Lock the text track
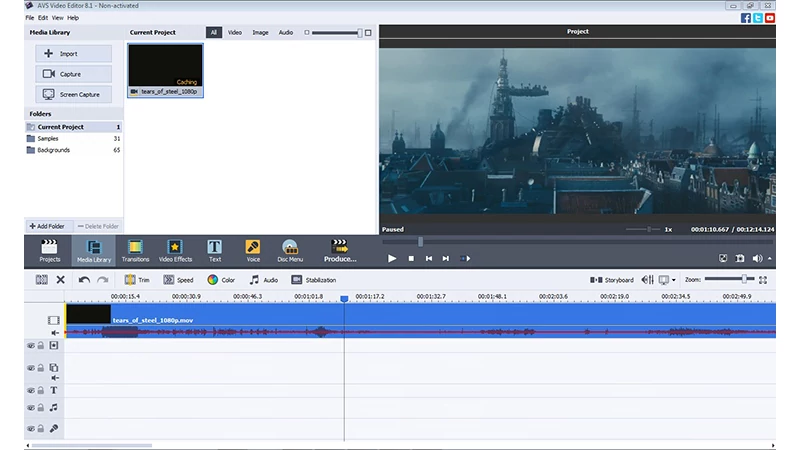The width and height of the screenshot is (800, 450). pyautogui.click(x=41, y=390)
